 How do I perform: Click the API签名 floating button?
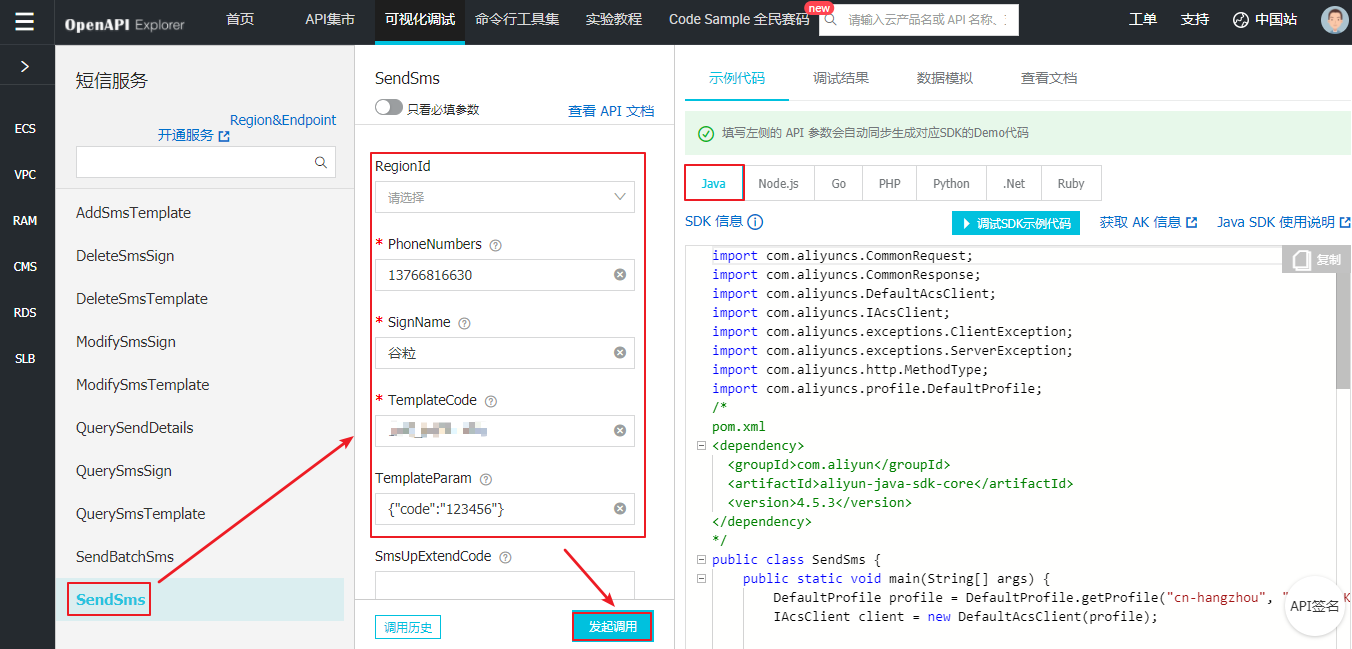tap(1314, 606)
